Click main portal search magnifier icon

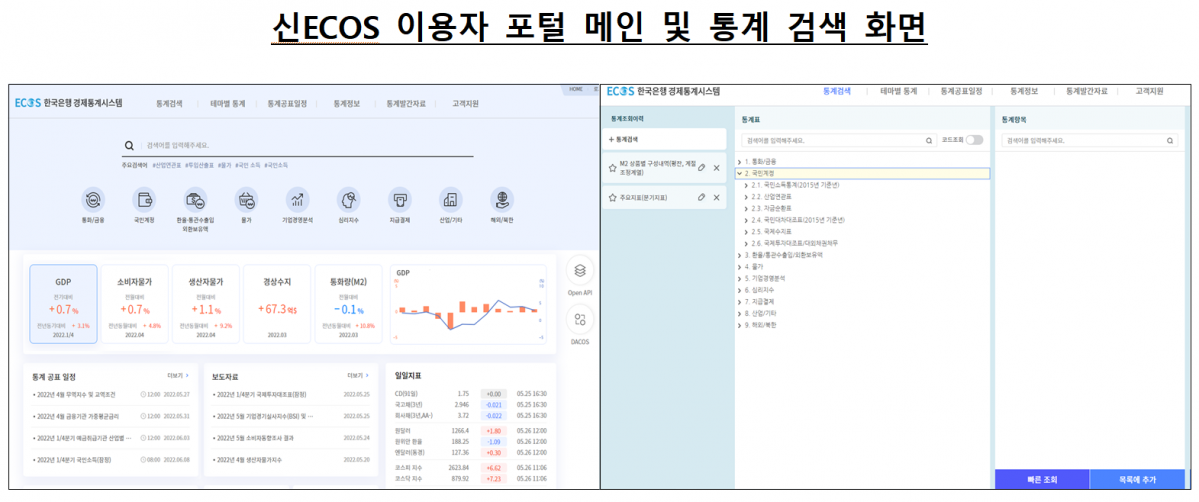tap(129, 145)
